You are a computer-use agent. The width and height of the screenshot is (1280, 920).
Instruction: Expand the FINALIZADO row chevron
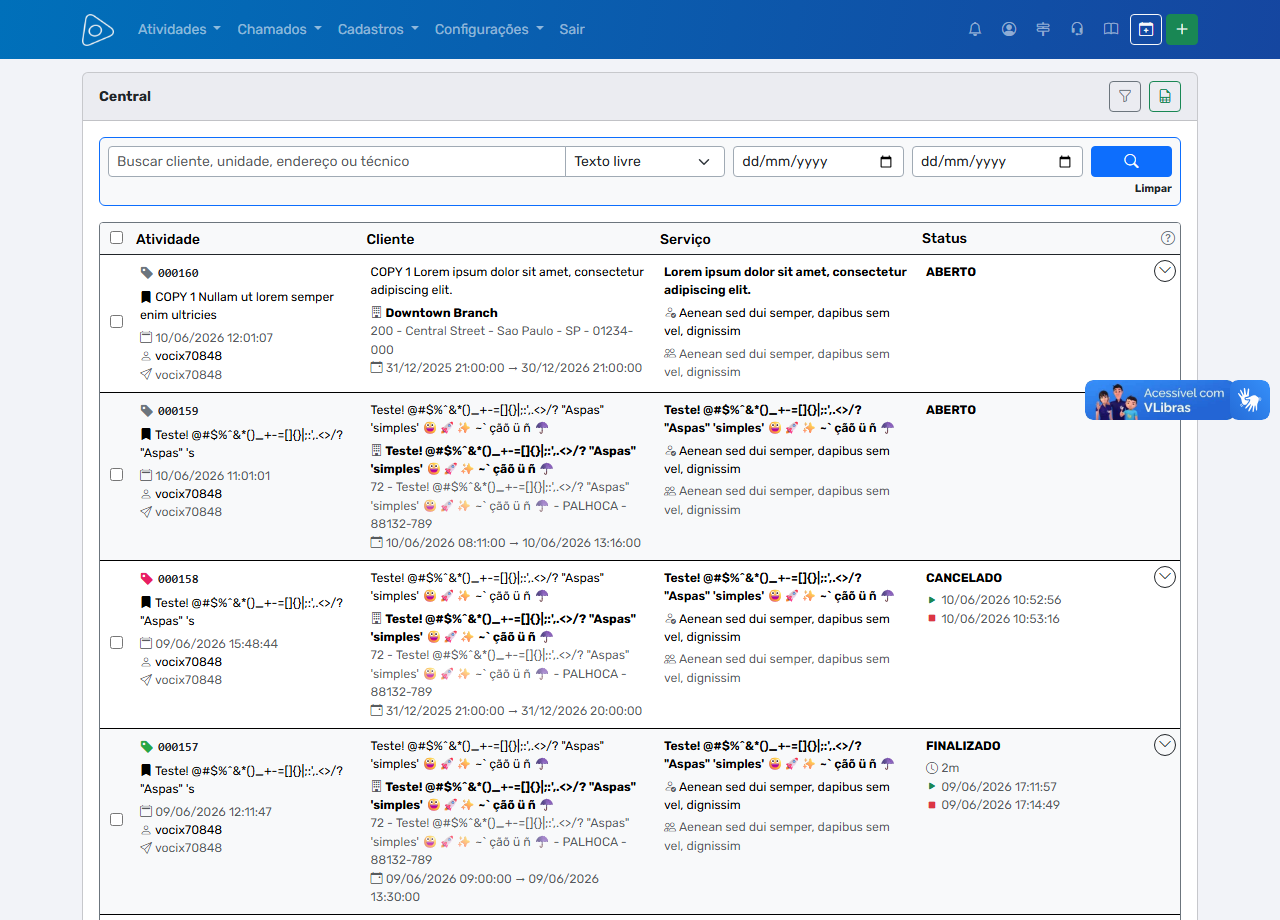(1165, 745)
